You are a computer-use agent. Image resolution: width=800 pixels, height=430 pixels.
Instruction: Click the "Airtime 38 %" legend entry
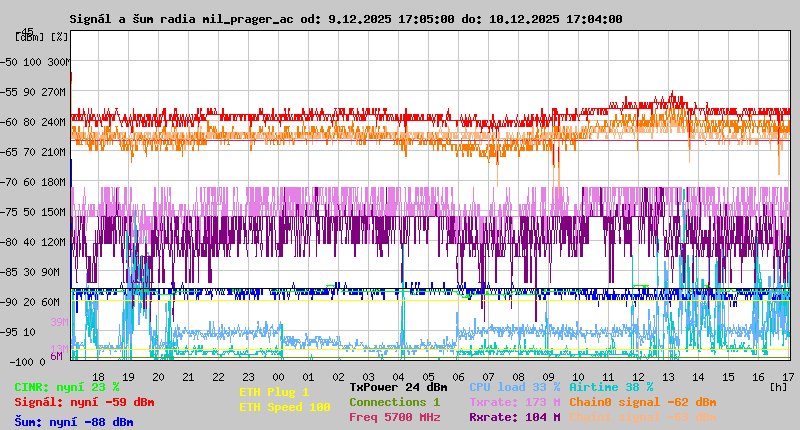(x=611, y=388)
